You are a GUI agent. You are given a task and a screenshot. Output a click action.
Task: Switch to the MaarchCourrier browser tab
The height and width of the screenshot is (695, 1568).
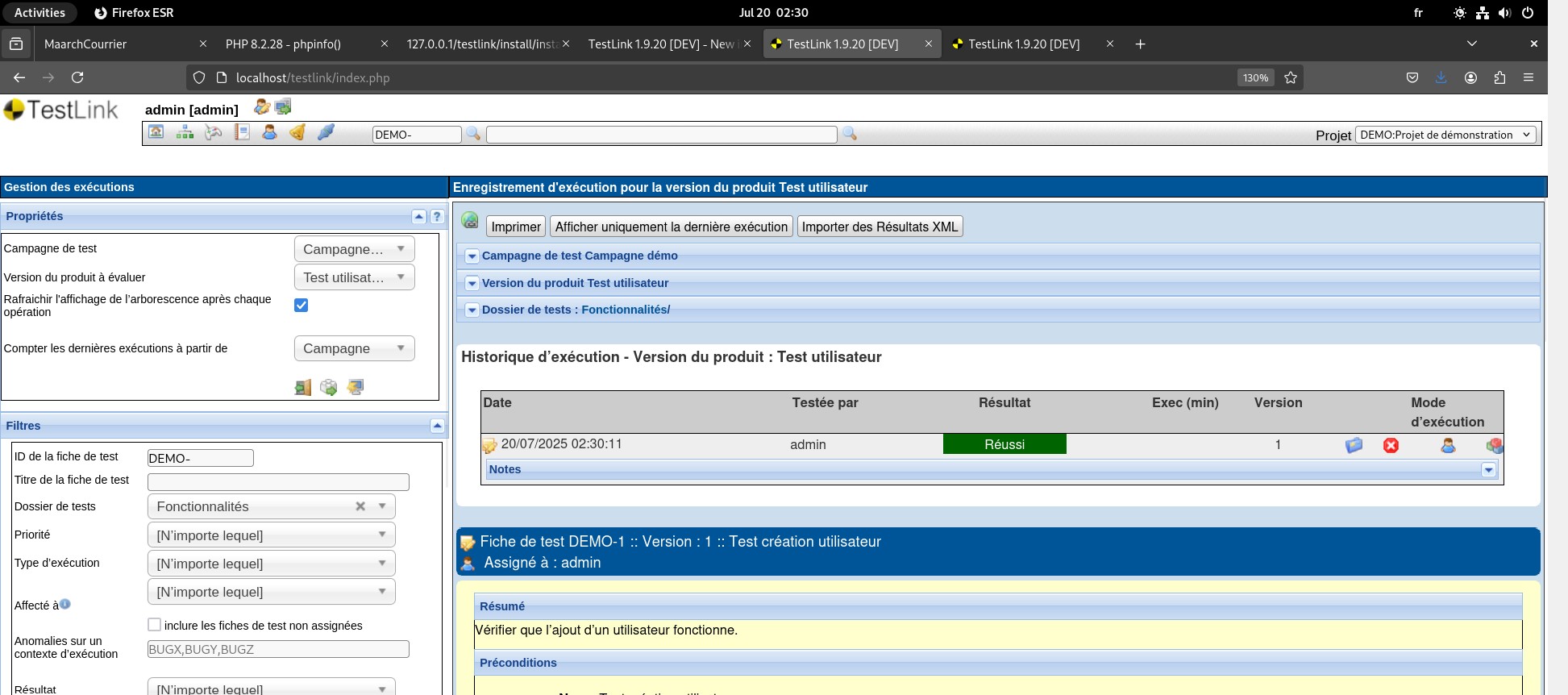[85, 44]
